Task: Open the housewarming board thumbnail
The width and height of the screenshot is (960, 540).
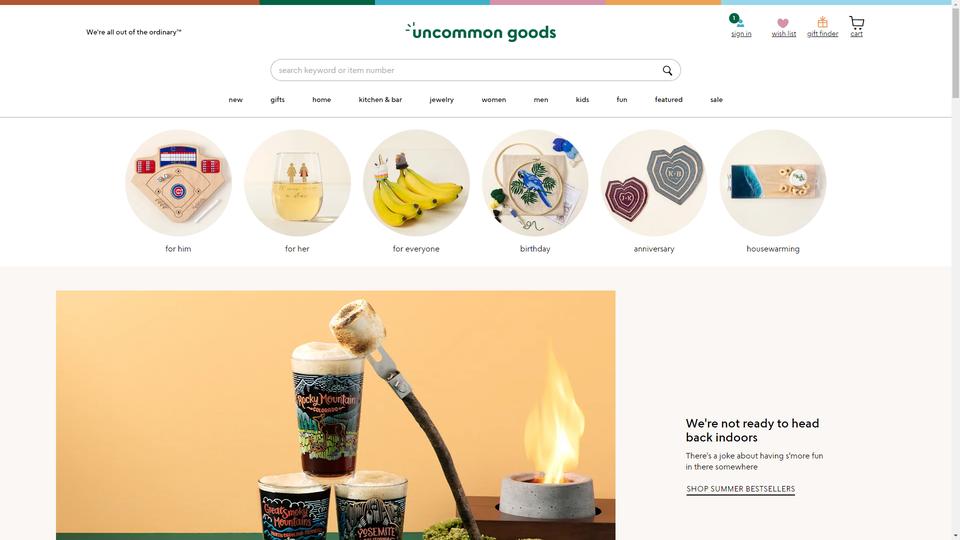Action: (x=773, y=182)
